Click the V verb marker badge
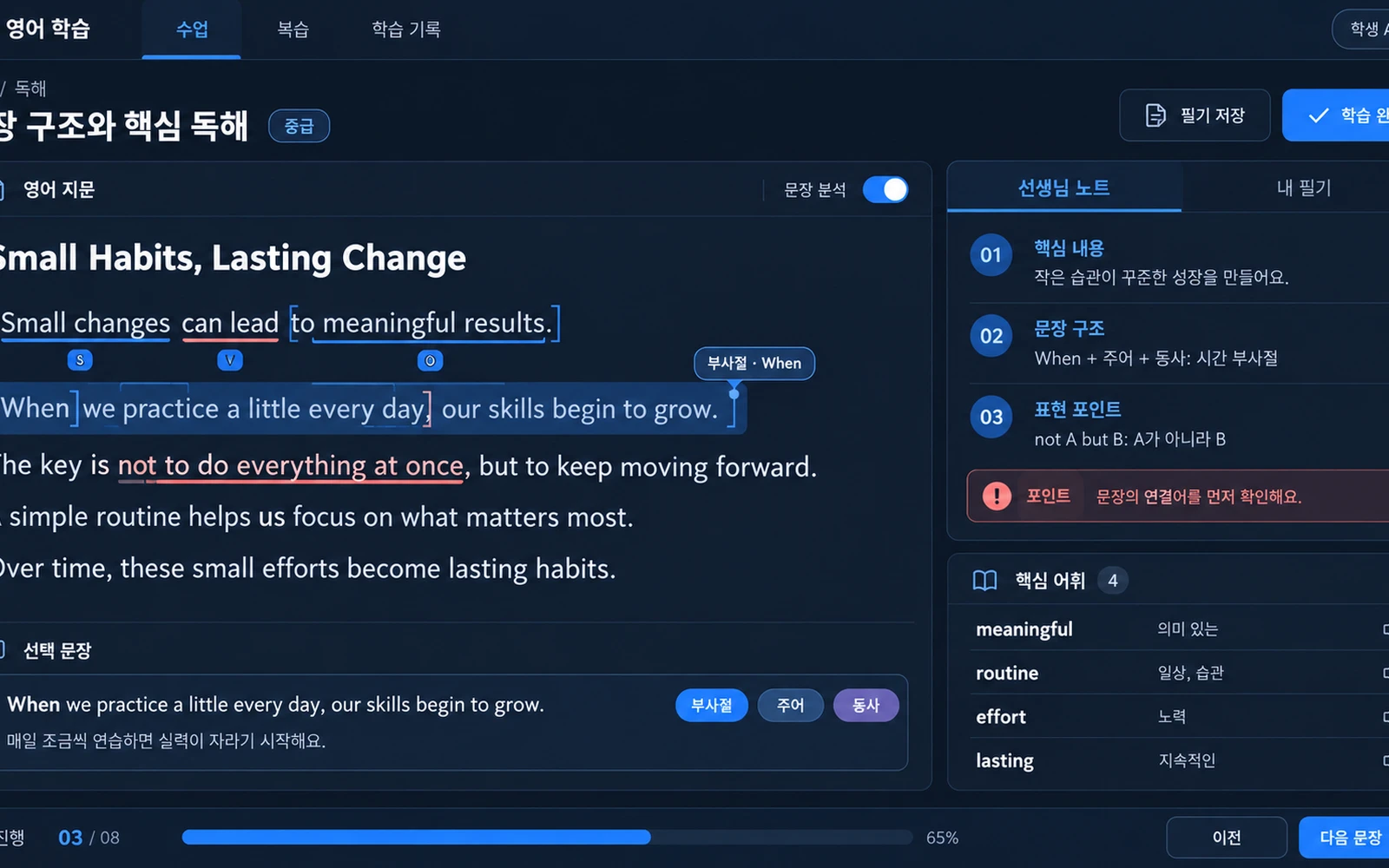The height and width of the screenshot is (868, 1389). (230, 360)
